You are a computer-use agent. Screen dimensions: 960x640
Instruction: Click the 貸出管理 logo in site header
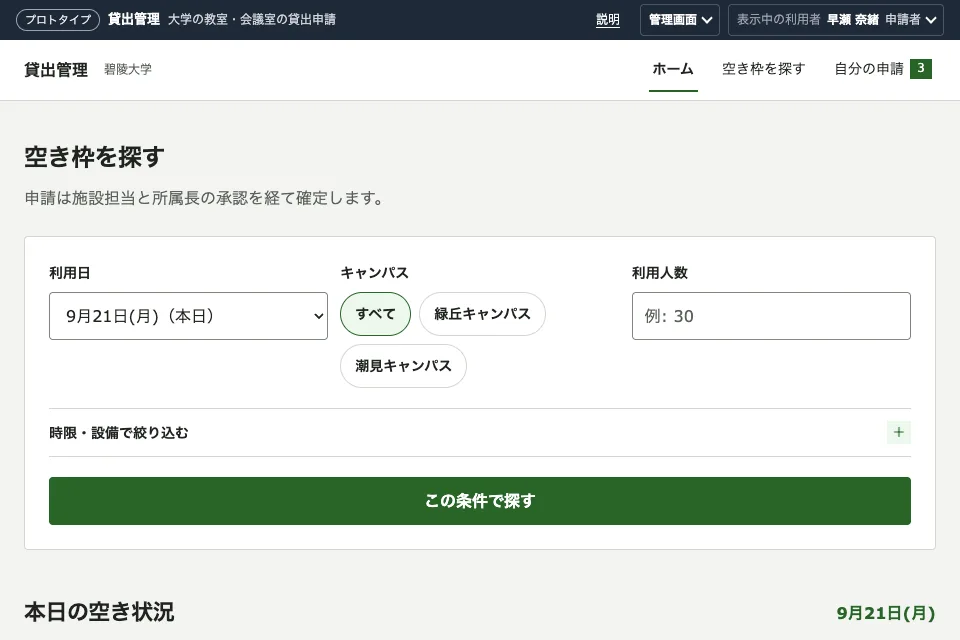coord(56,70)
